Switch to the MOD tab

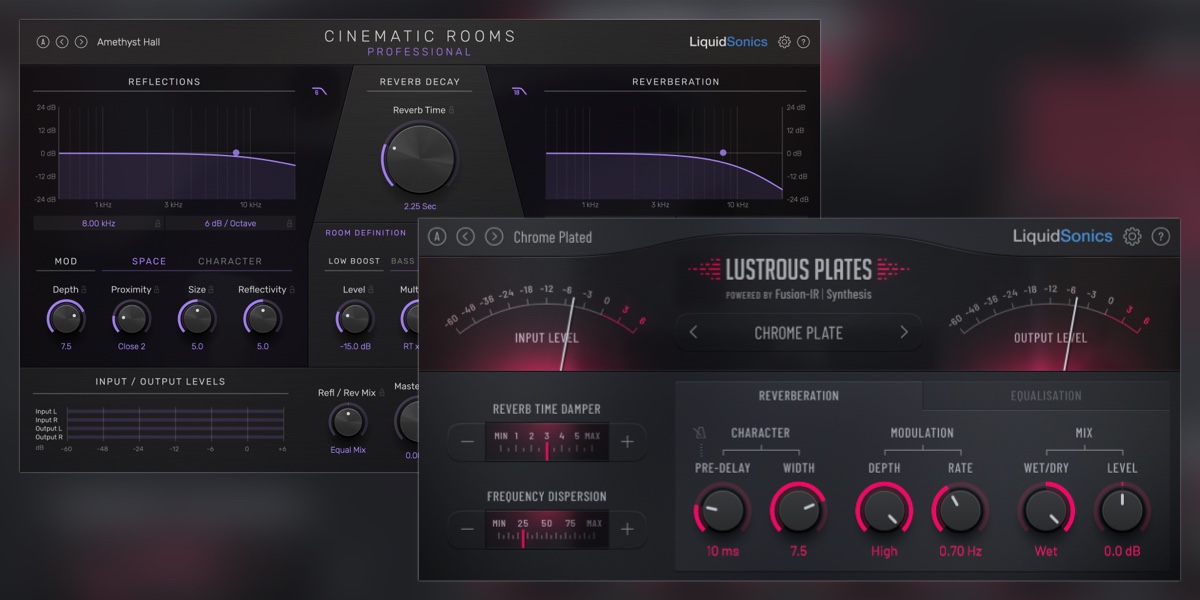click(x=66, y=261)
